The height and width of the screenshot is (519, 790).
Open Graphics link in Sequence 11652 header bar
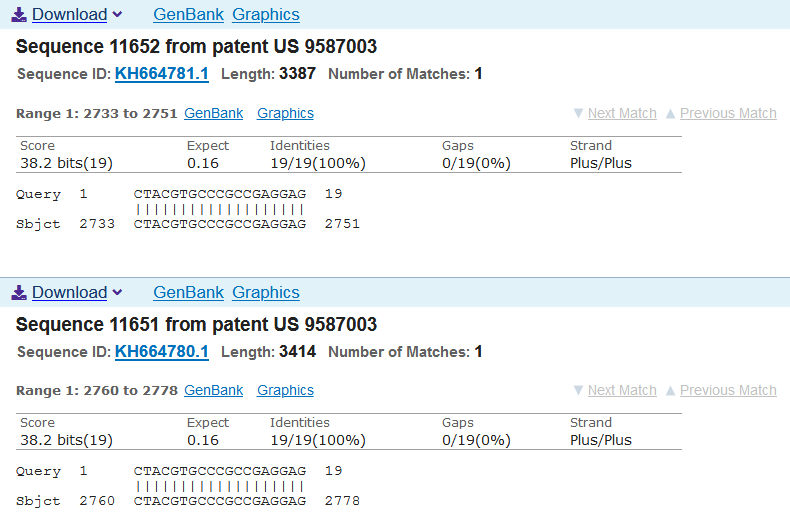(x=265, y=15)
